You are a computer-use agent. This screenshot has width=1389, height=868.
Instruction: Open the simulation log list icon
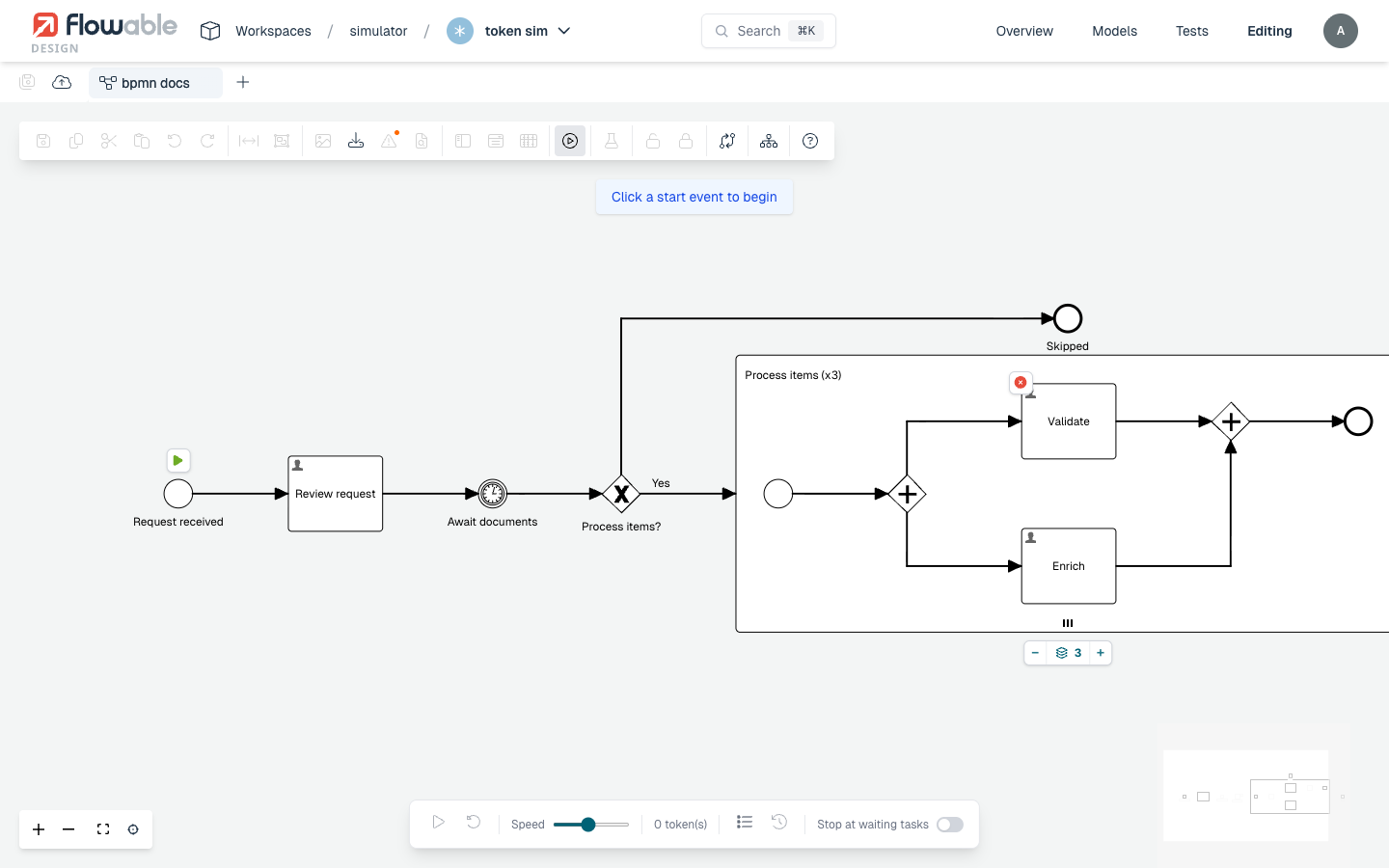pos(745,823)
